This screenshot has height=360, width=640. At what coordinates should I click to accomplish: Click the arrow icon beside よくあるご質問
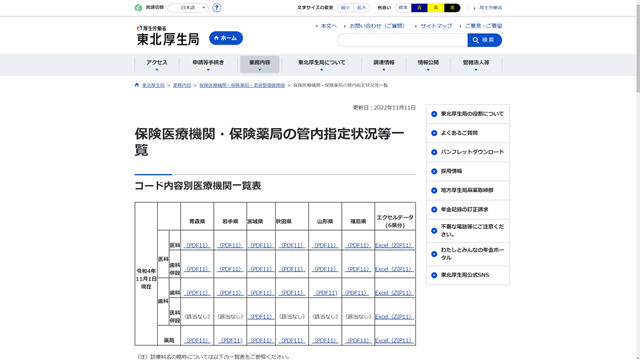tap(434, 133)
